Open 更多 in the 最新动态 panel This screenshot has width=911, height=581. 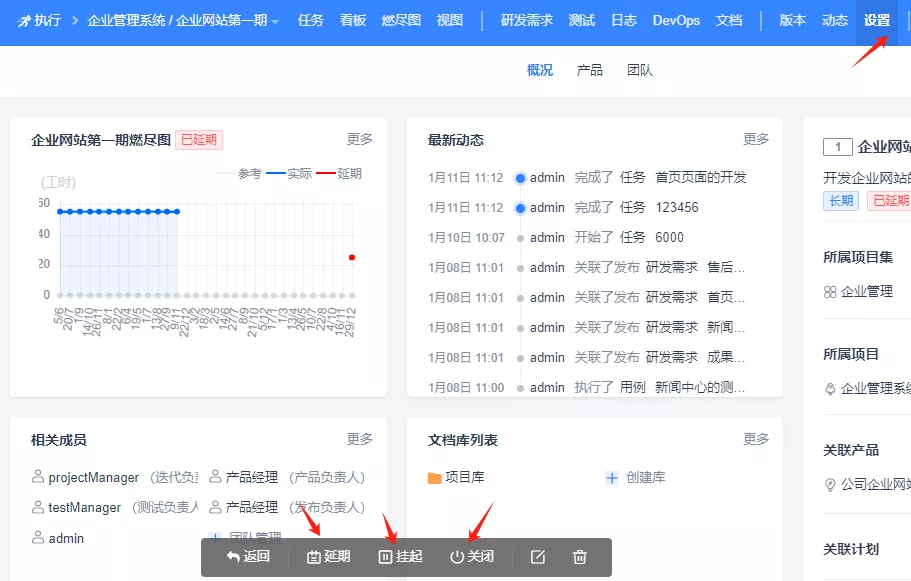coord(756,139)
